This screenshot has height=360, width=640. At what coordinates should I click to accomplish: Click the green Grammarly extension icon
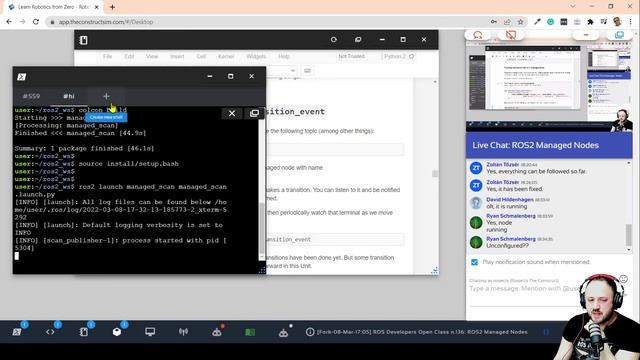[550, 22]
